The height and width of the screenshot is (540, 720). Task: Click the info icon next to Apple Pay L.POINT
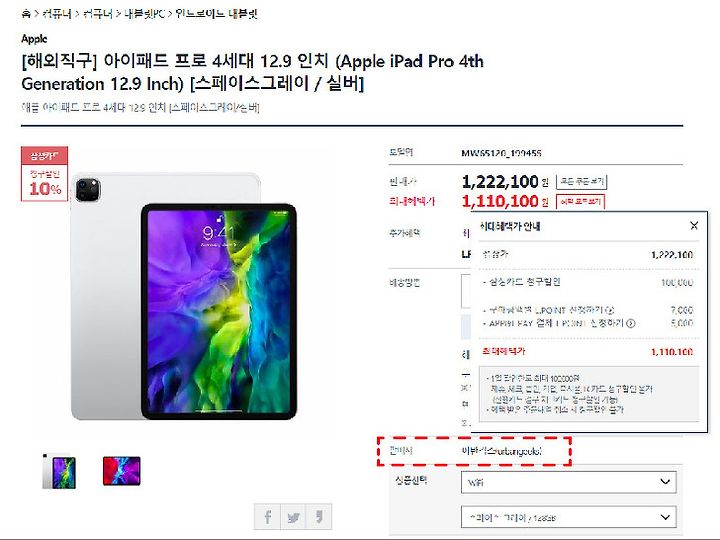[631, 323]
